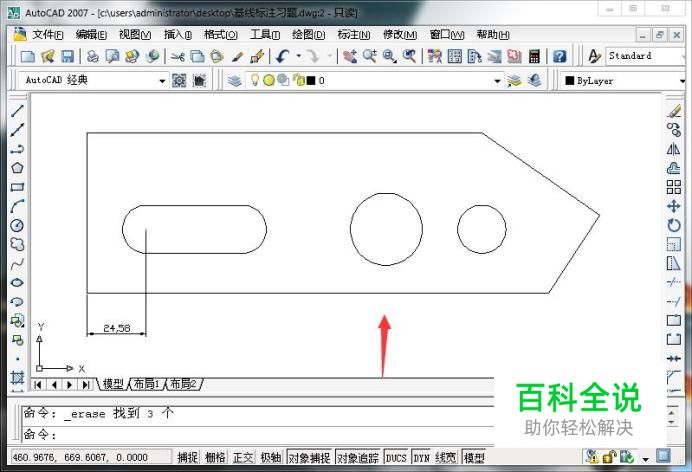Screen dimensions: 692x472
Task: Click the Move tool
Action: click(673, 206)
